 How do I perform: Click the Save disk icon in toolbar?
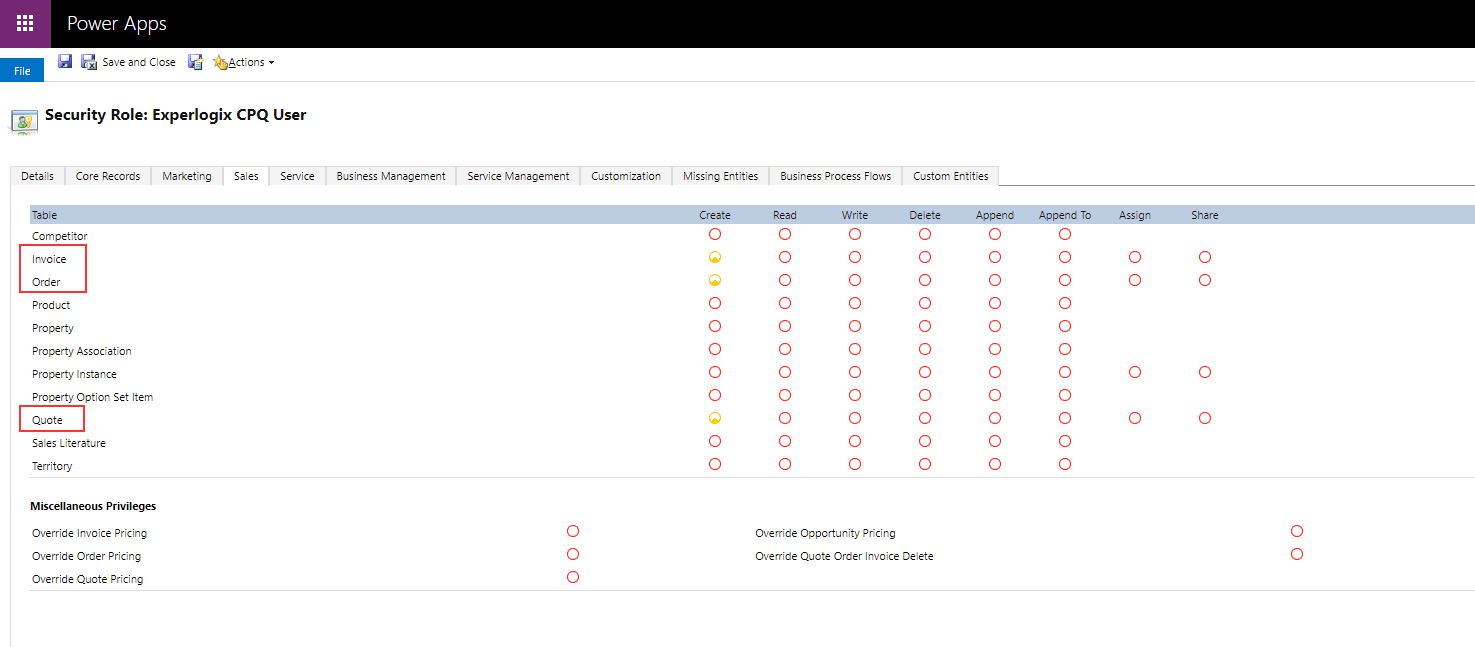[65, 62]
